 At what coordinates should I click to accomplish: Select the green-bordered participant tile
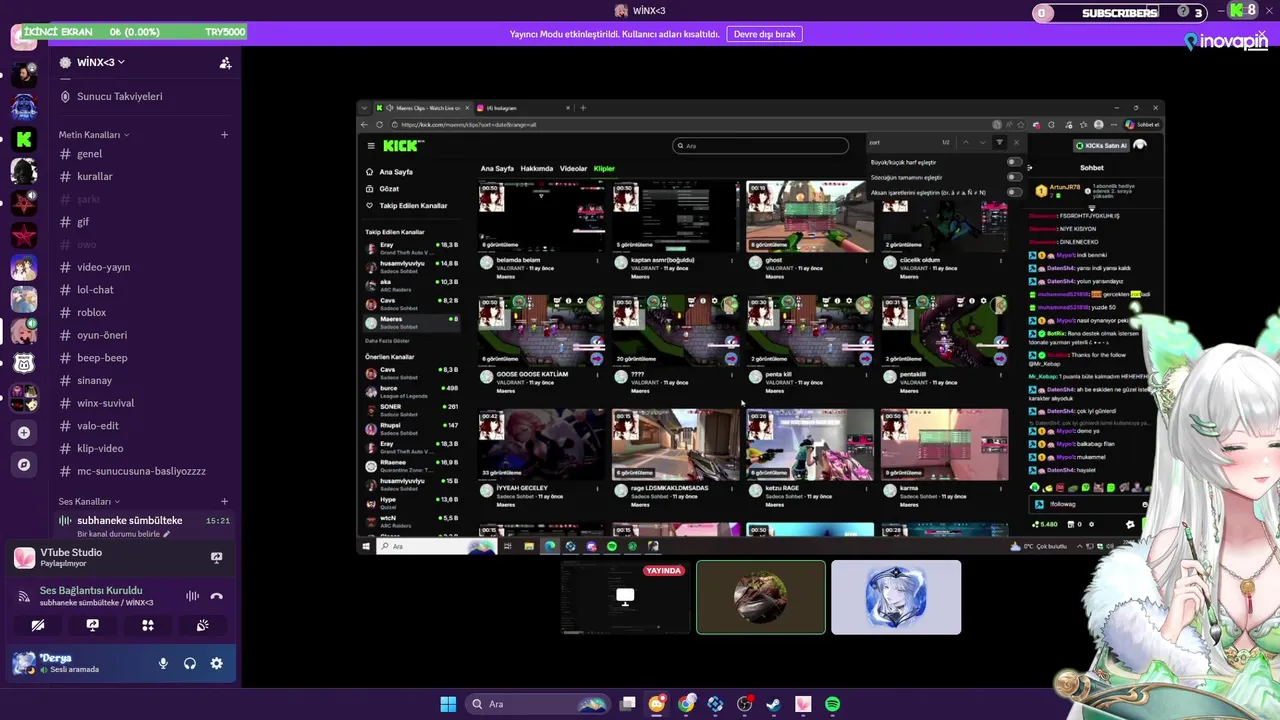761,597
